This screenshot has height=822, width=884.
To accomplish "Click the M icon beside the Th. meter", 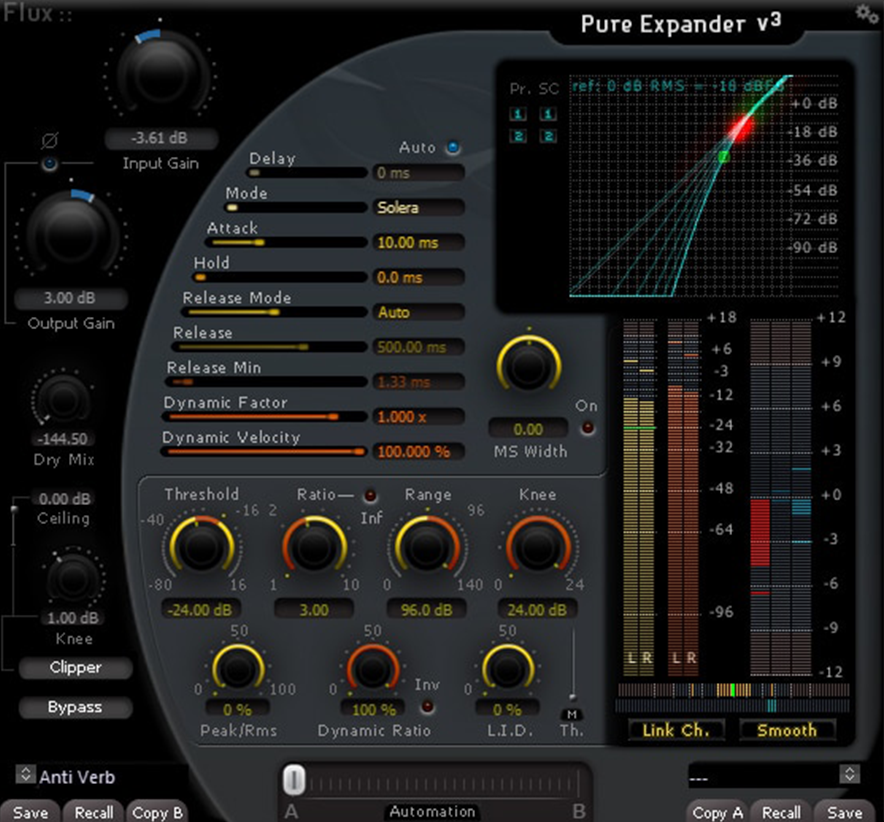I will click(573, 716).
